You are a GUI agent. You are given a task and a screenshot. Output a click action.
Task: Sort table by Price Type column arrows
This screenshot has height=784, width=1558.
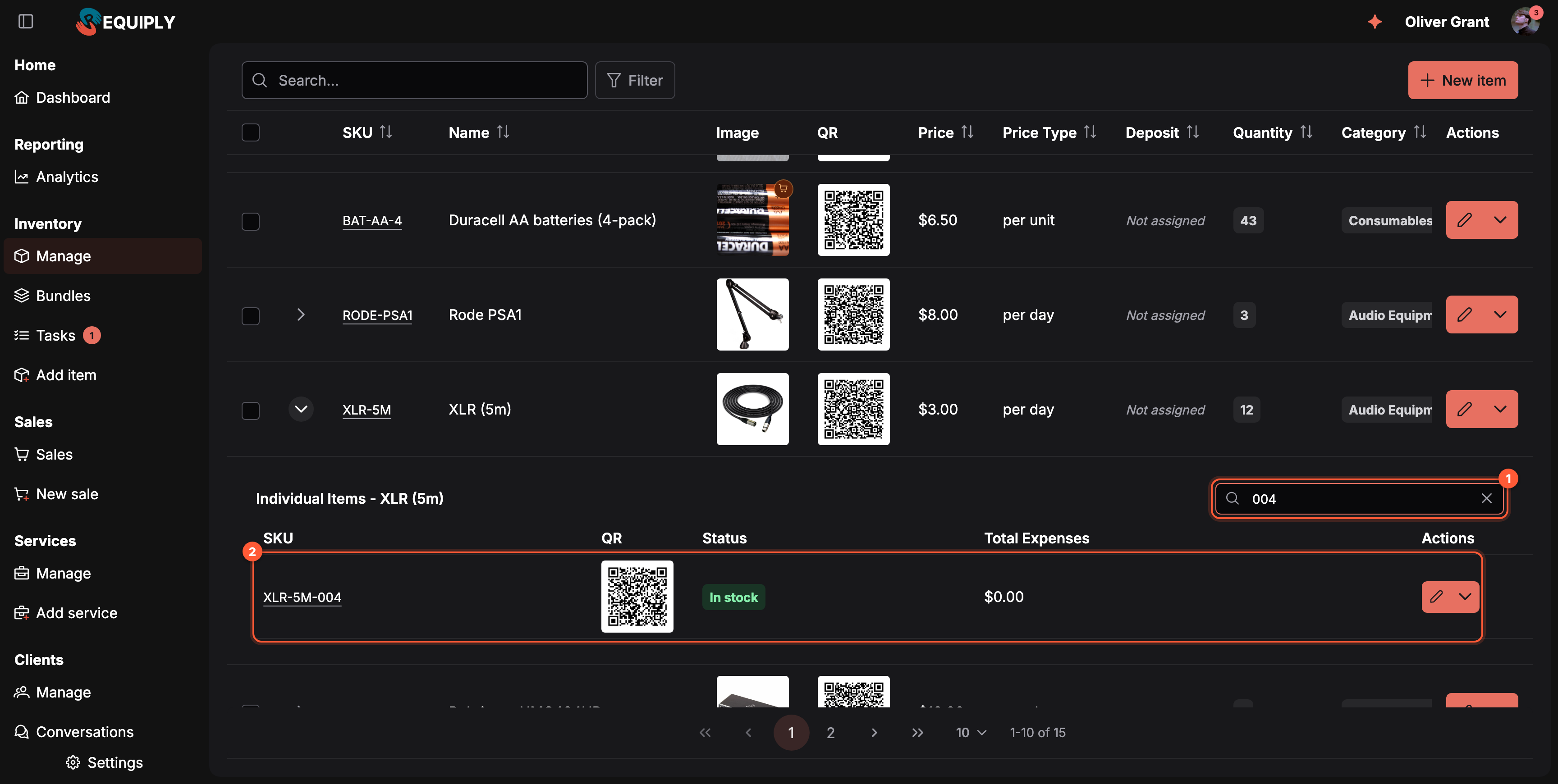[x=1090, y=132]
